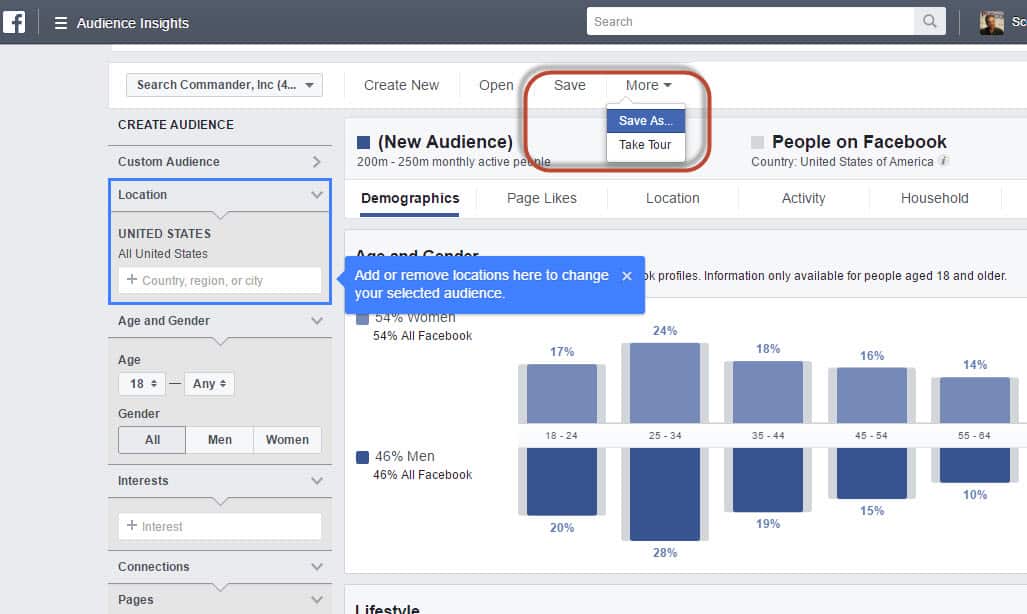Image resolution: width=1027 pixels, height=614 pixels.
Task: Collapse the Pages section chevron
Action: [x=317, y=600]
